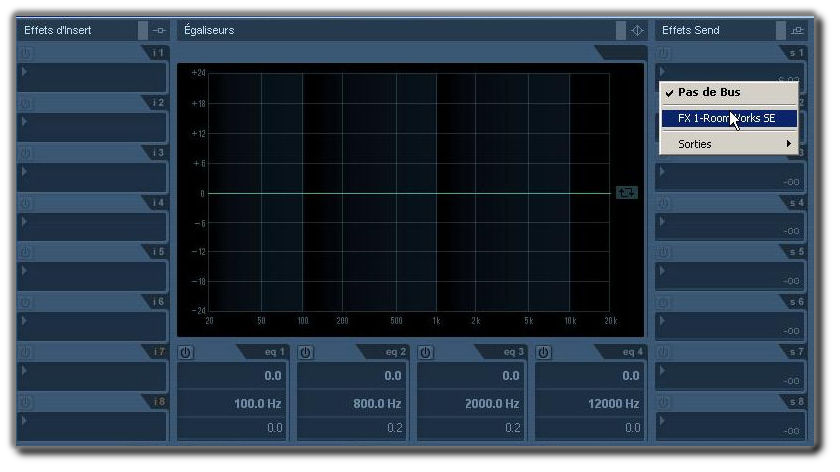Viewport: 840px width, 472px height.
Task: Activate the send s 4 power button
Action: point(664,203)
